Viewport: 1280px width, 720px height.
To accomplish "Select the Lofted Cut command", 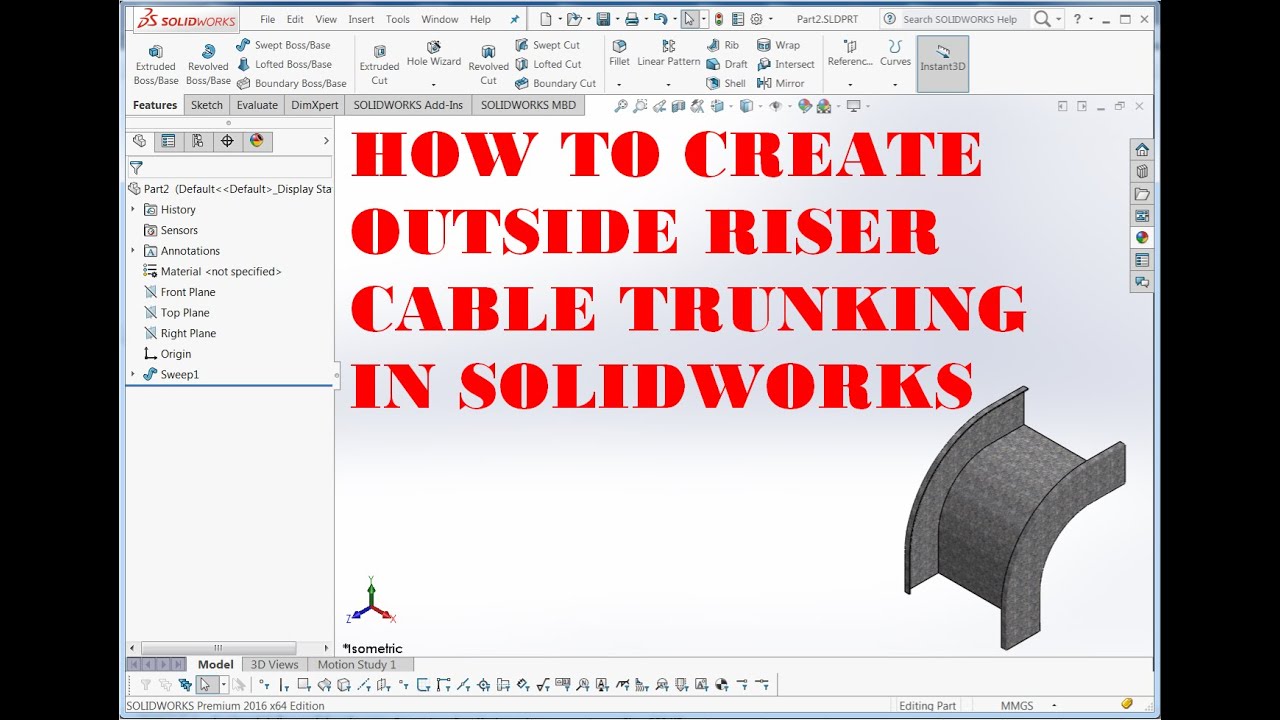I will pos(547,64).
